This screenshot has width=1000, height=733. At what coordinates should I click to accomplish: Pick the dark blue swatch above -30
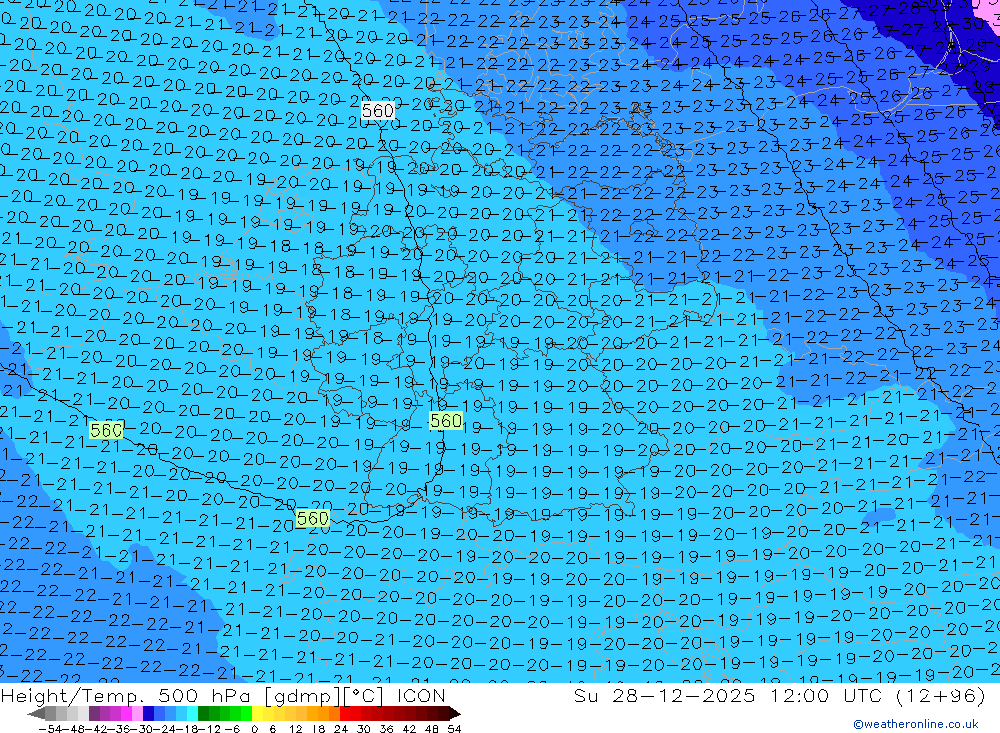point(148,713)
